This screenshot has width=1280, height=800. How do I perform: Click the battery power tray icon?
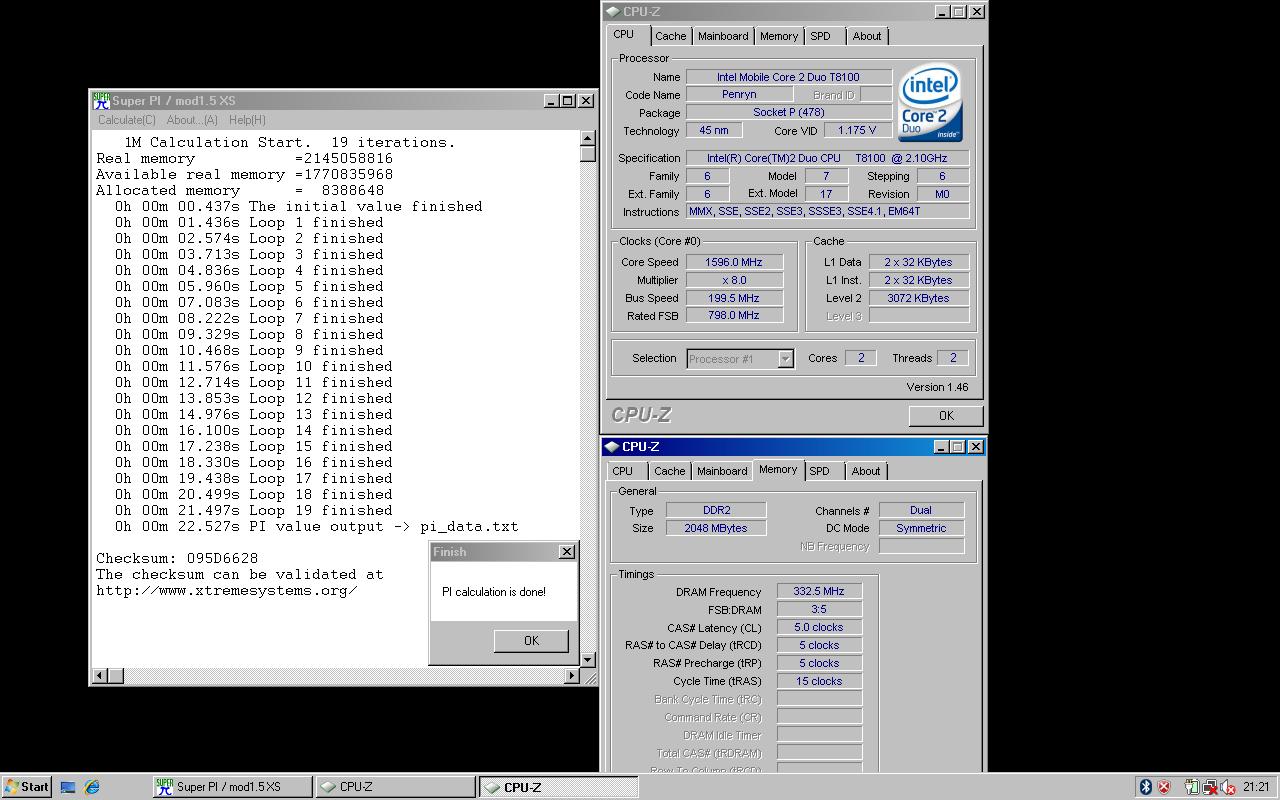pos(1192,787)
